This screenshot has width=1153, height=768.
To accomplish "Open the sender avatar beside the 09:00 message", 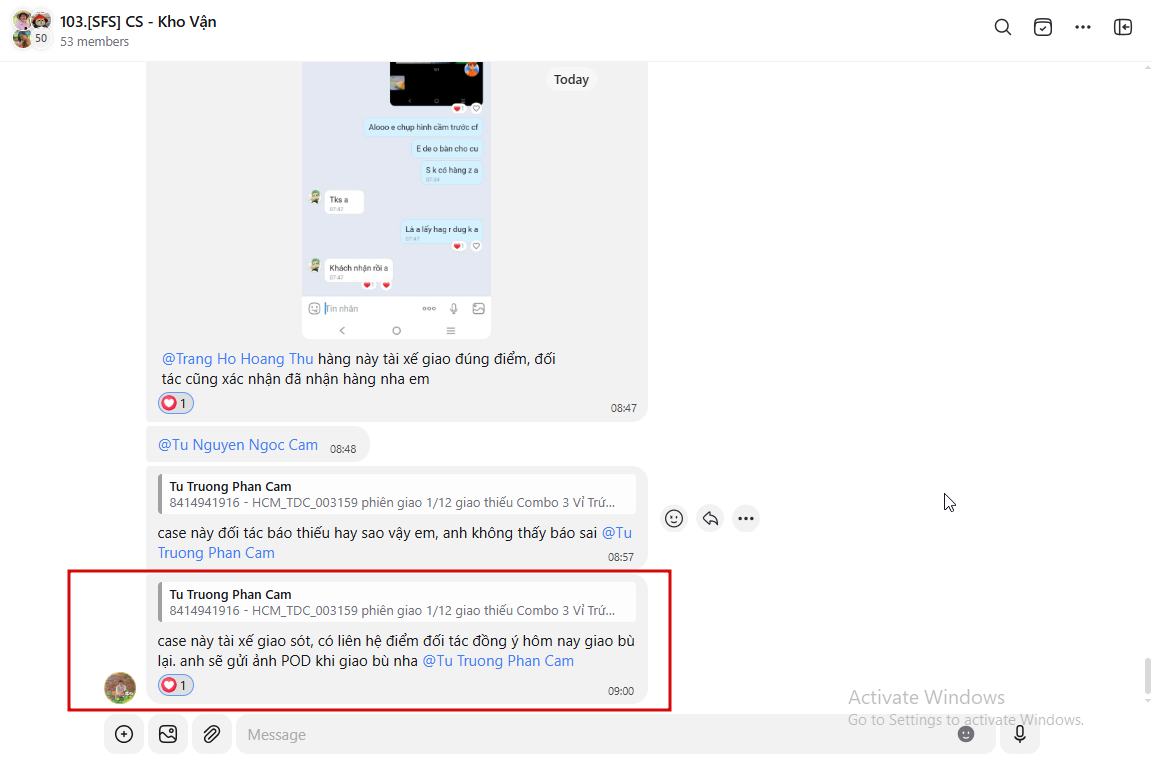I will [120, 688].
